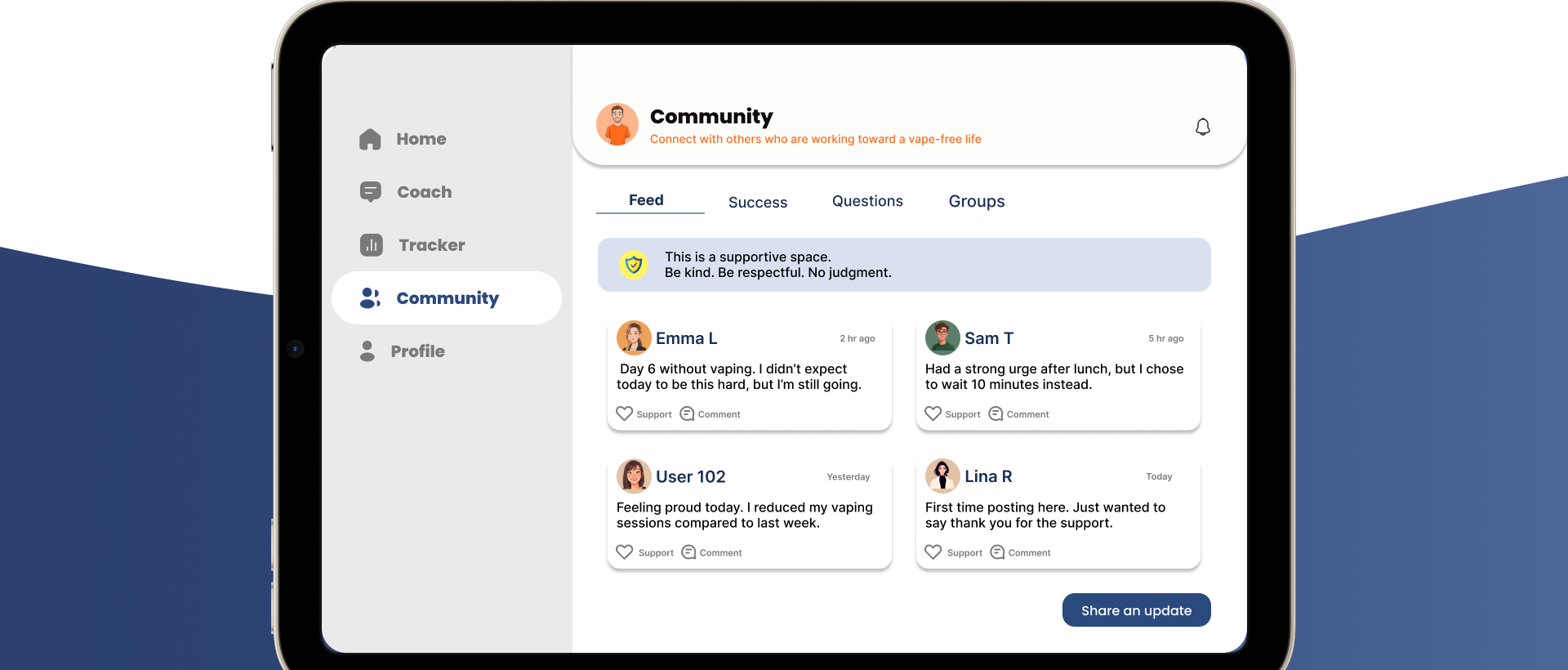Tap the comment bubble icon on User 102's post
The height and width of the screenshot is (670, 1568).
689,552
